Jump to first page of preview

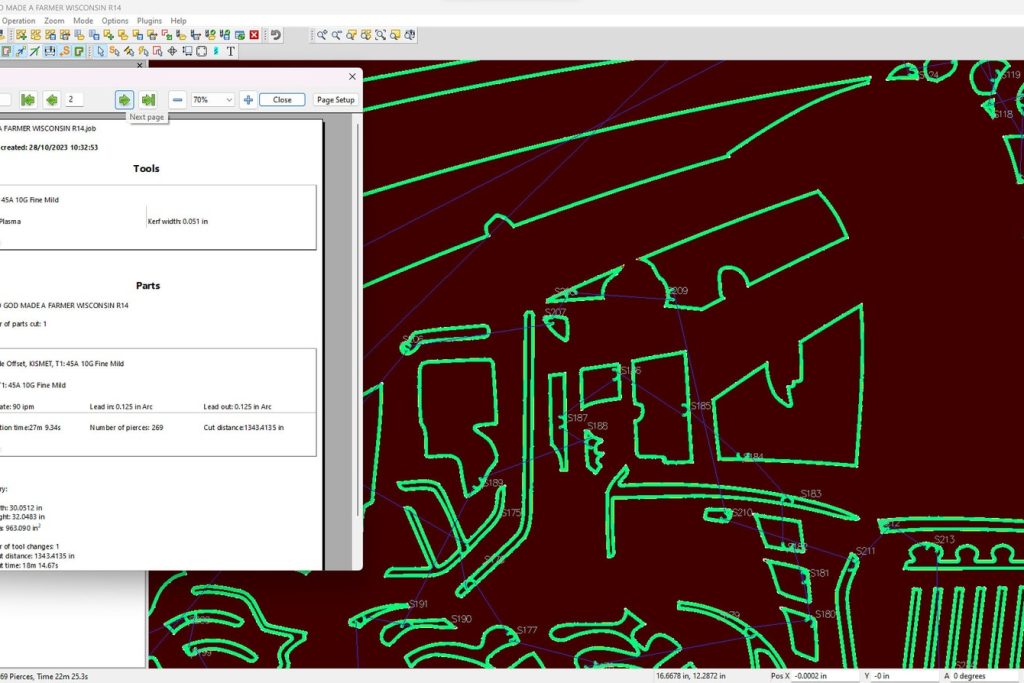28,100
